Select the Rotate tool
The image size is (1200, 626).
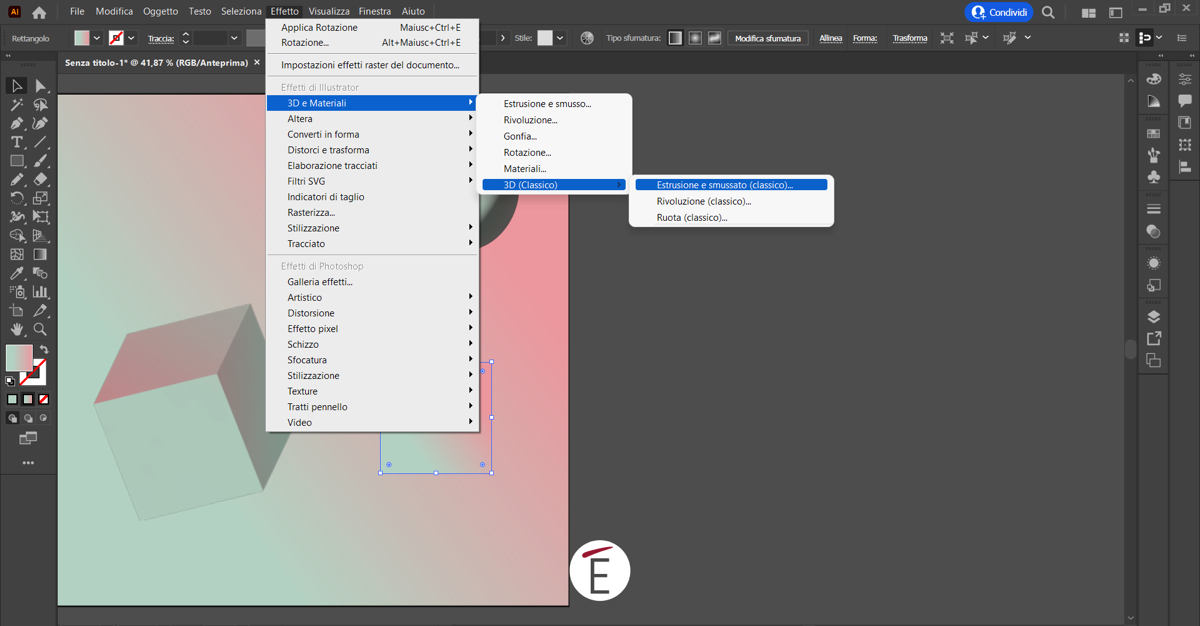tap(17, 198)
